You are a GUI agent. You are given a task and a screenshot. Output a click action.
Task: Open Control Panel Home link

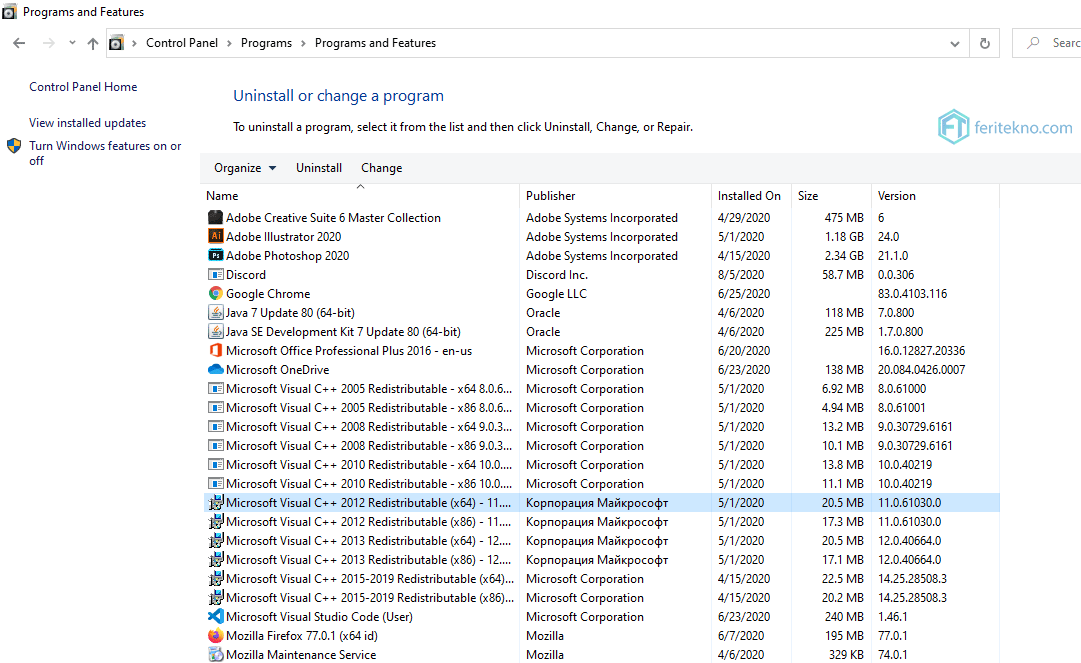(83, 87)
